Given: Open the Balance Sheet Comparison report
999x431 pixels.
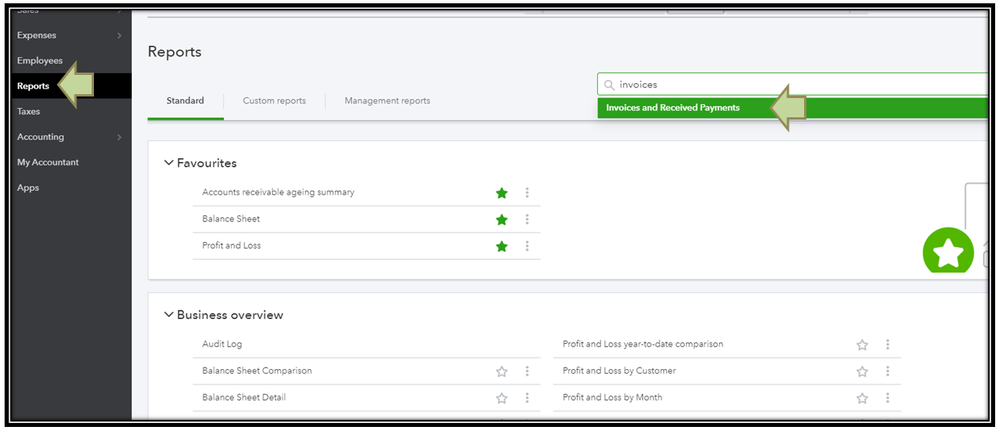Looking at the screenshot, I should tap(257, 370).
